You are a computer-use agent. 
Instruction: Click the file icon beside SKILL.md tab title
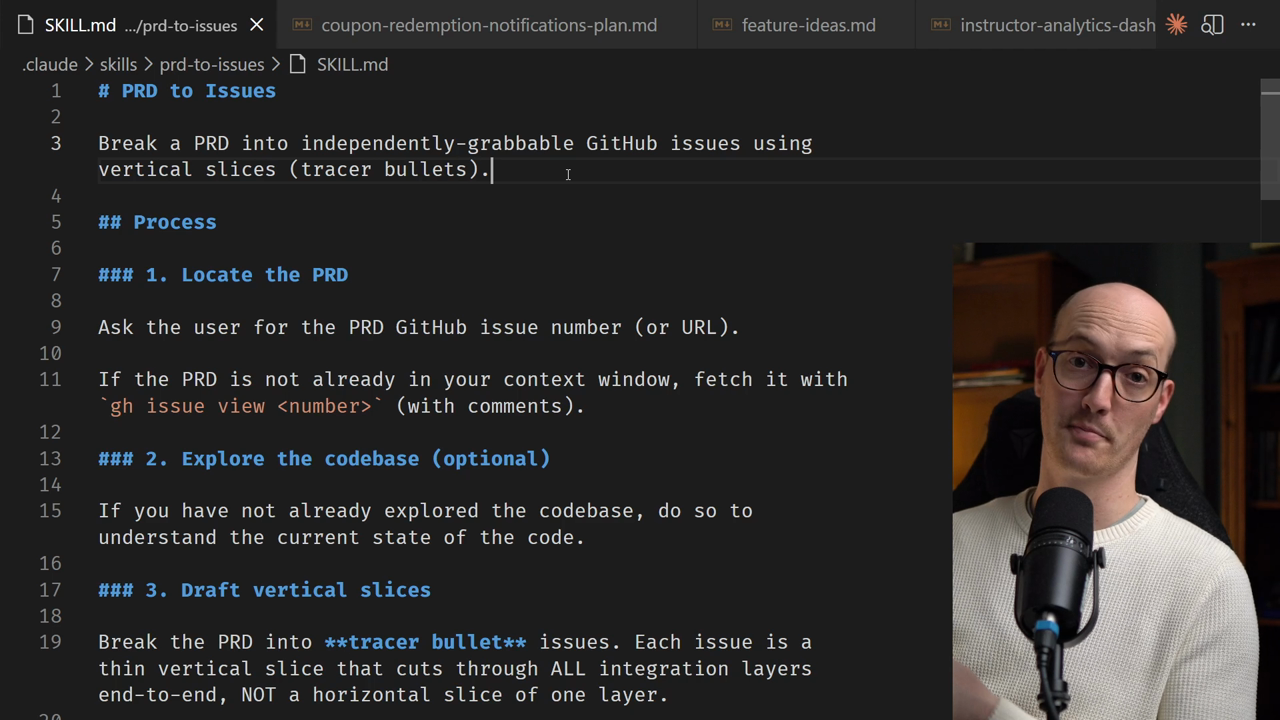point(26,25)
